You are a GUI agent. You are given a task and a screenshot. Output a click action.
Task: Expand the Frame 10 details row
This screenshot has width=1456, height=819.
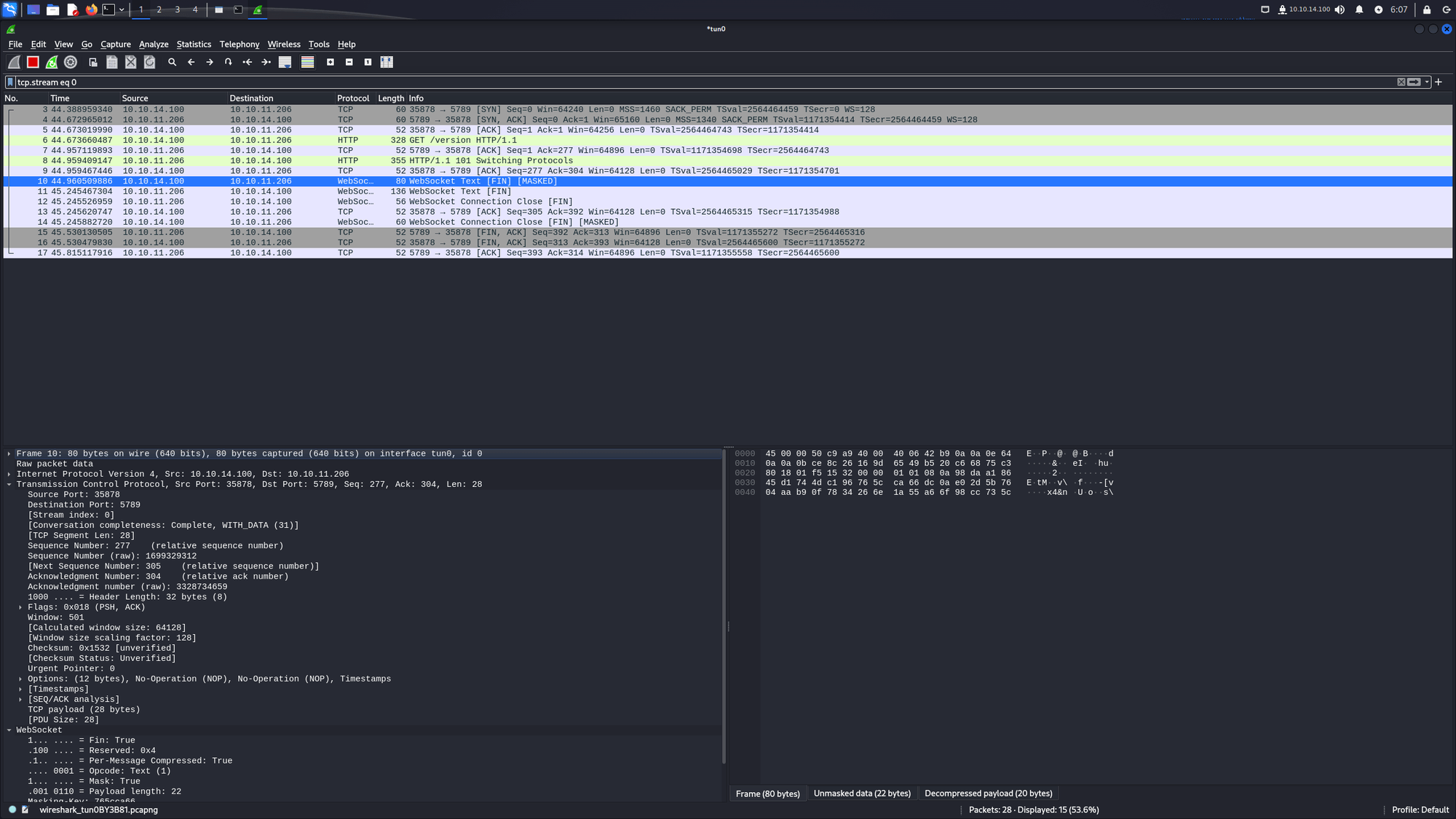pos(9,454)
